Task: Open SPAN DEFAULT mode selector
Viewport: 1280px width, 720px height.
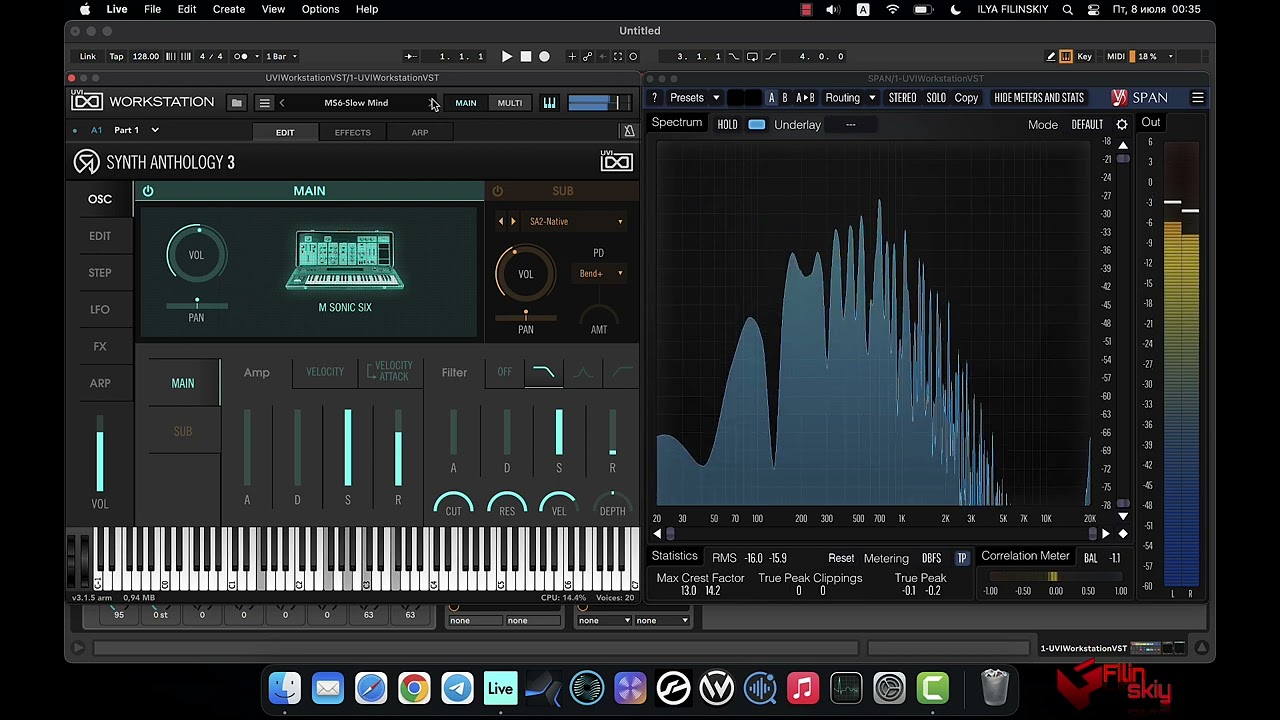Action: pos(1087,125)
